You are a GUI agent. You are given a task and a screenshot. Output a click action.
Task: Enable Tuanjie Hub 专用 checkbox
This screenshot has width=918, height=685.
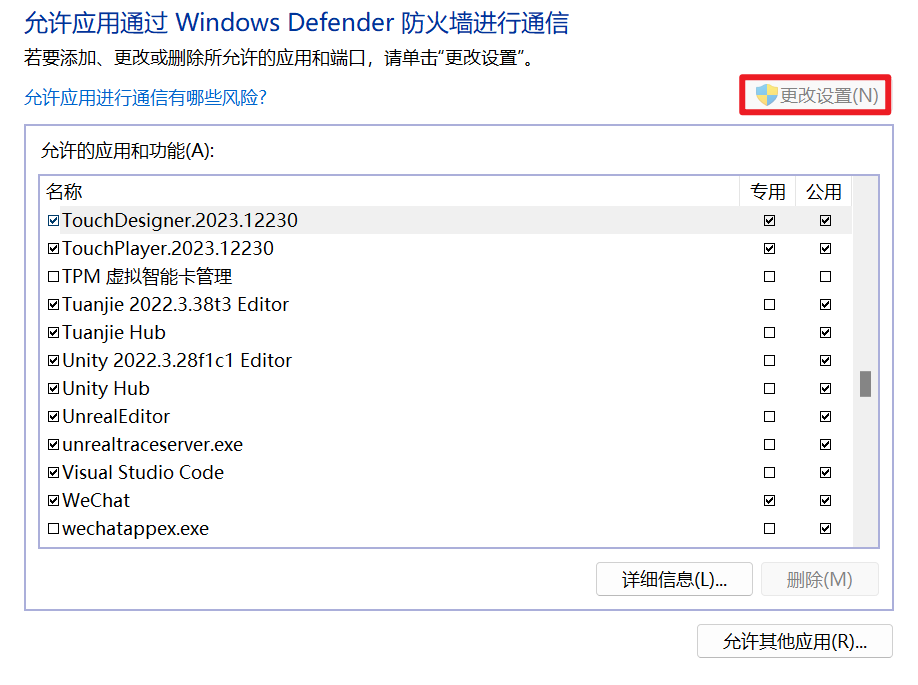tap(769, 333)
